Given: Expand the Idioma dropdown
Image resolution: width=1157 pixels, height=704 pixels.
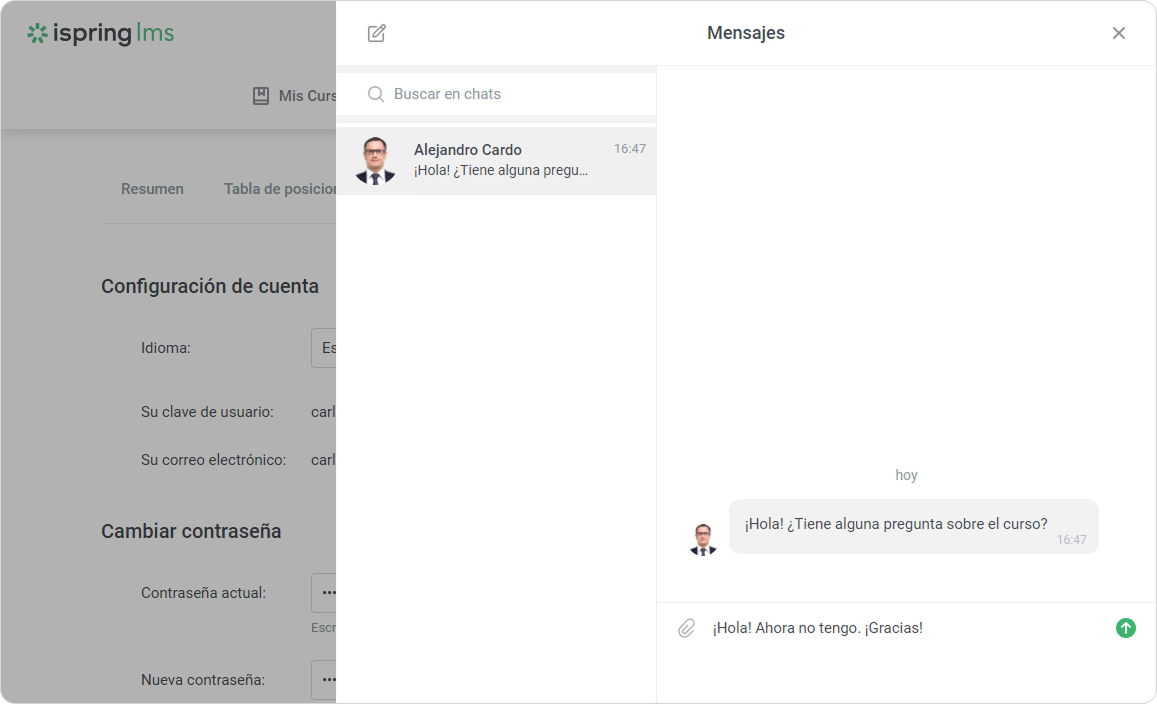Looking at the screenshot, I should pyautogui.click(x=324, y=348).
